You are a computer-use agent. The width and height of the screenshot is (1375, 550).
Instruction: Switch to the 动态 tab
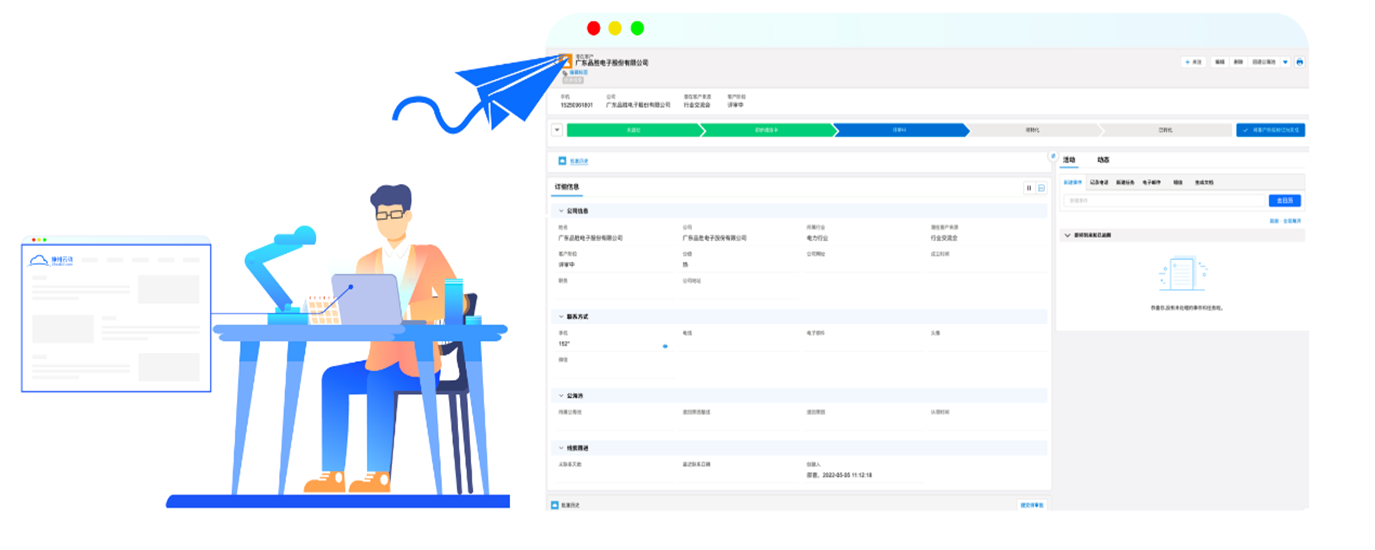pyautogui.click(x=1103, y=160)
